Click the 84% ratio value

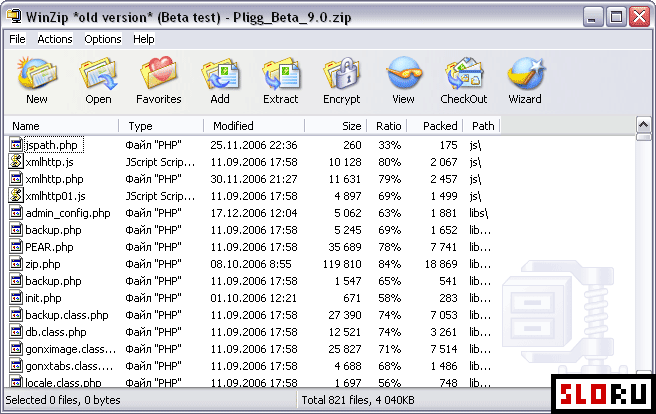390,264
